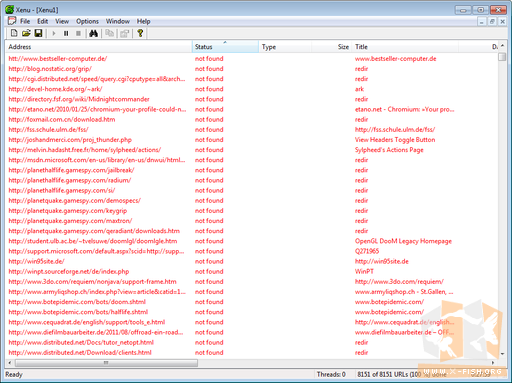512x383 pixels.
Task: Open the Help menu
Action: (x=143, y=21)
